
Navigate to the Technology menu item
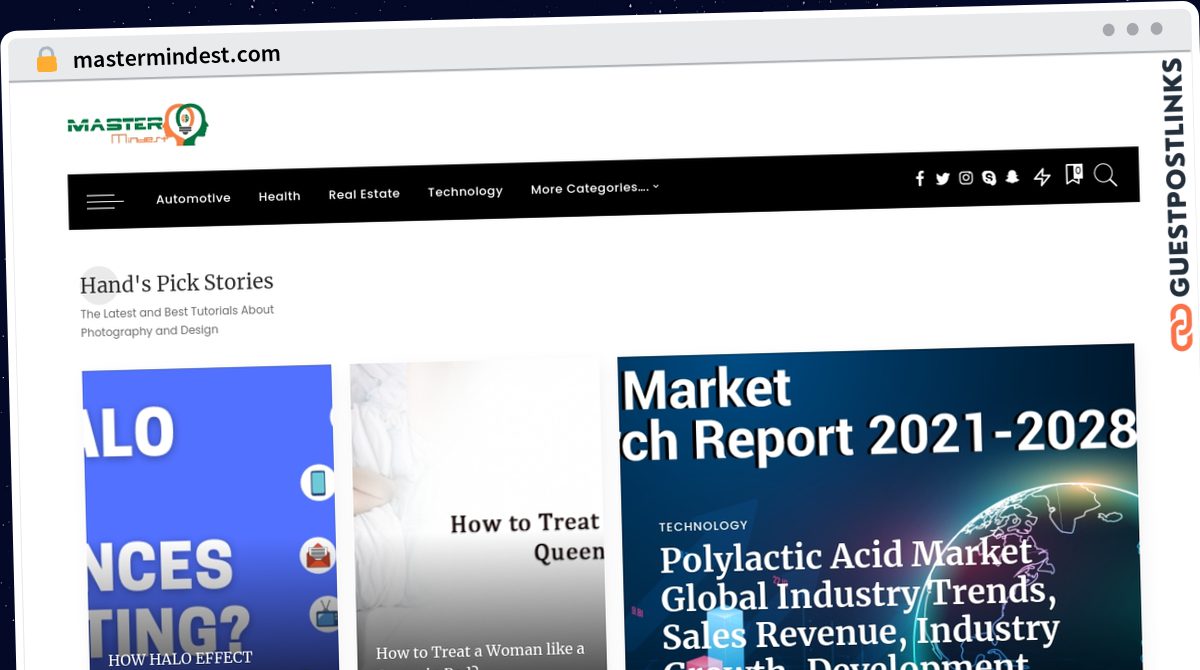465,191
